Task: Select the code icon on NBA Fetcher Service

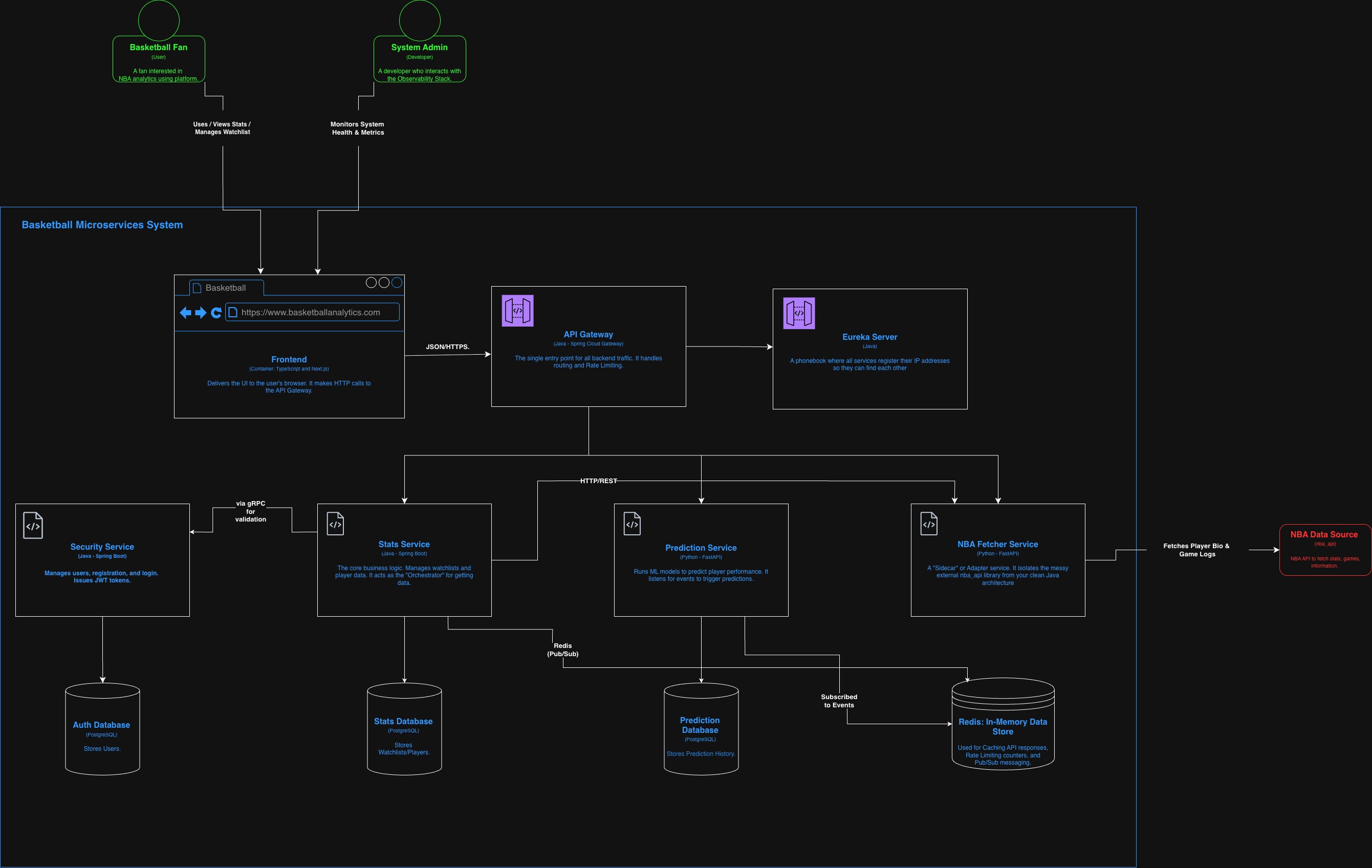Action: (x=928, y=523)
